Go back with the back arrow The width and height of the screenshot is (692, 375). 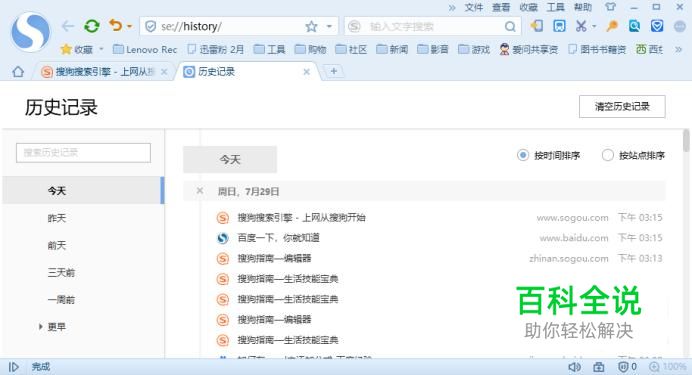(68, 26)
